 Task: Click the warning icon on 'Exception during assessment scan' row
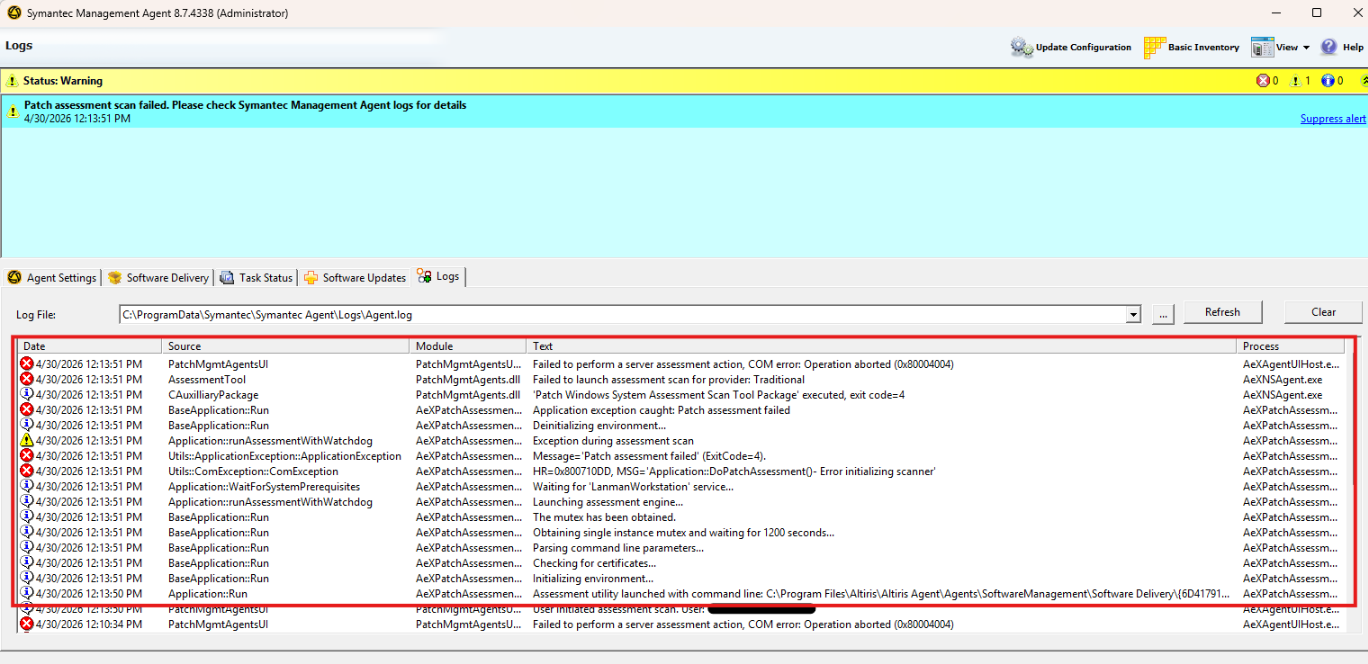click(27, 441)
